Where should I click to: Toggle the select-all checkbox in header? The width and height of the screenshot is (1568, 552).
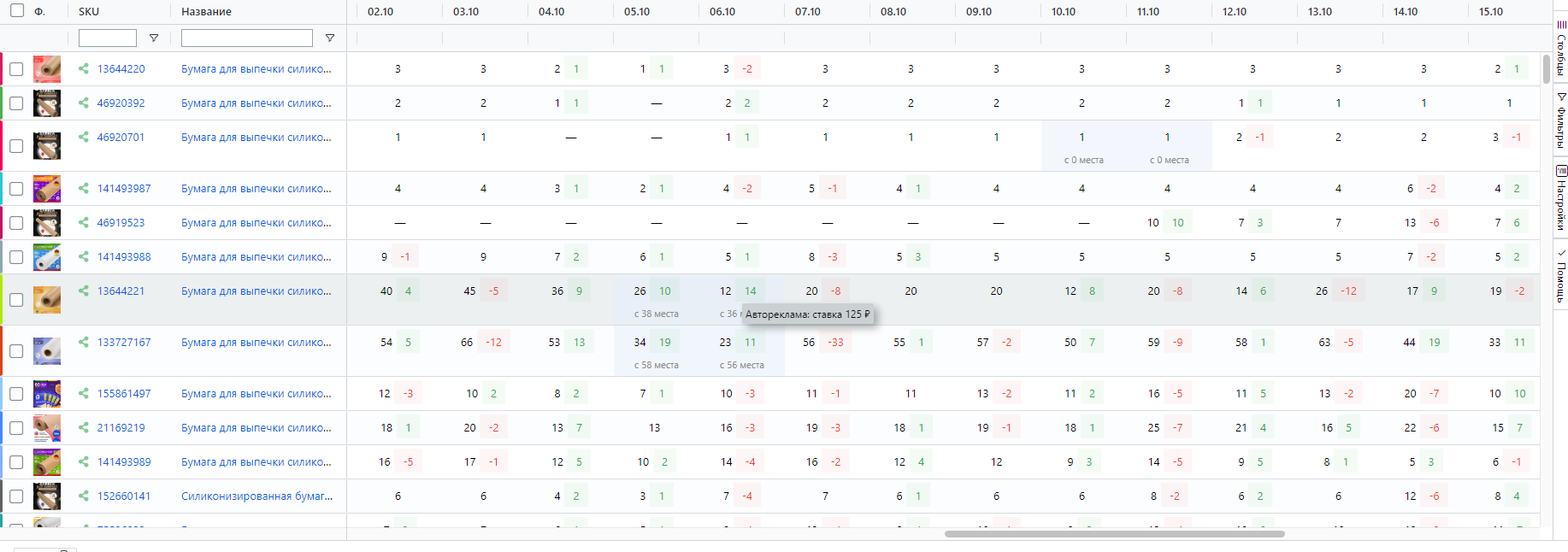(x=17, y=11)
